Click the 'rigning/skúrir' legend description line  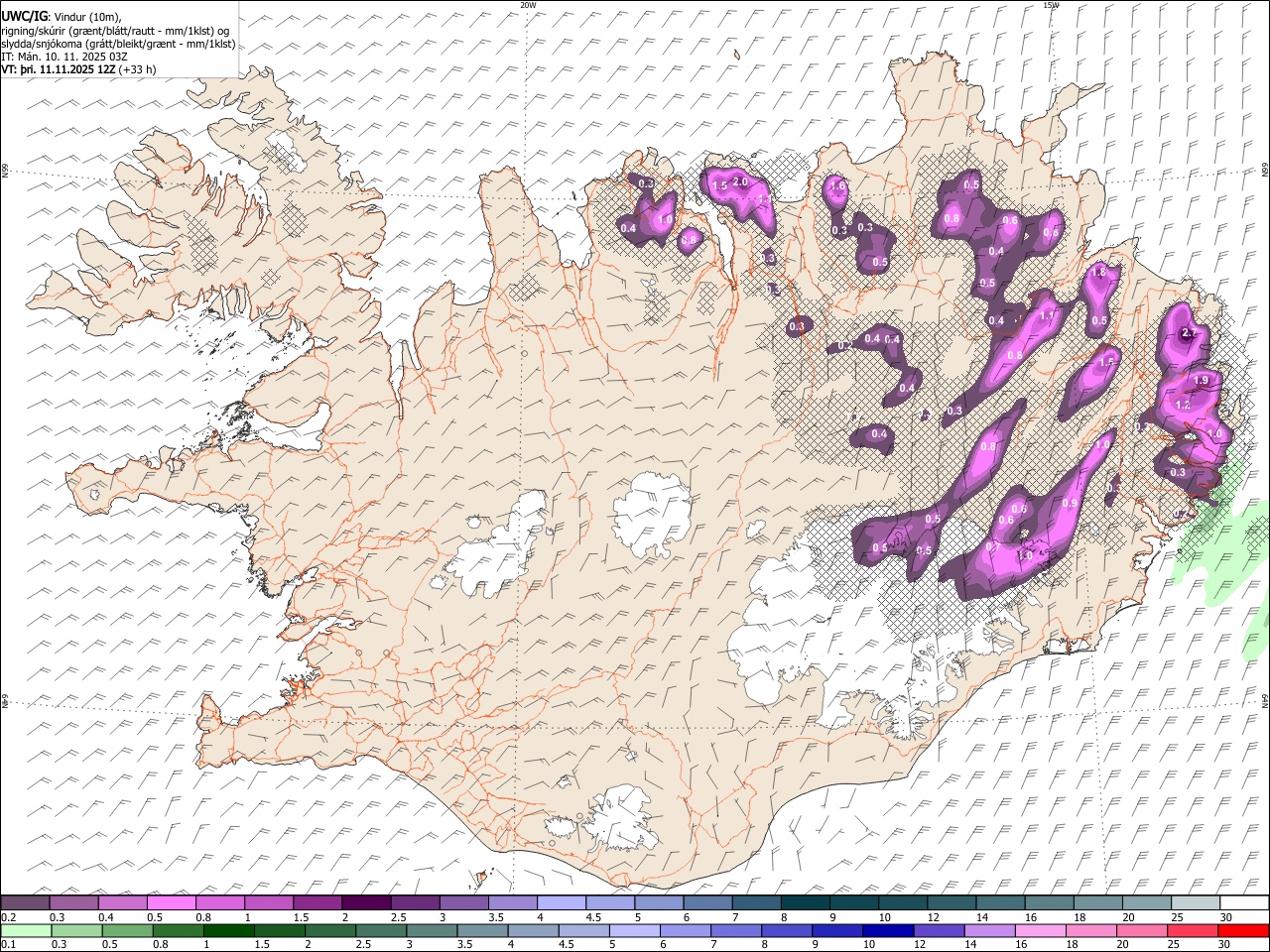[x=115, y=30]
